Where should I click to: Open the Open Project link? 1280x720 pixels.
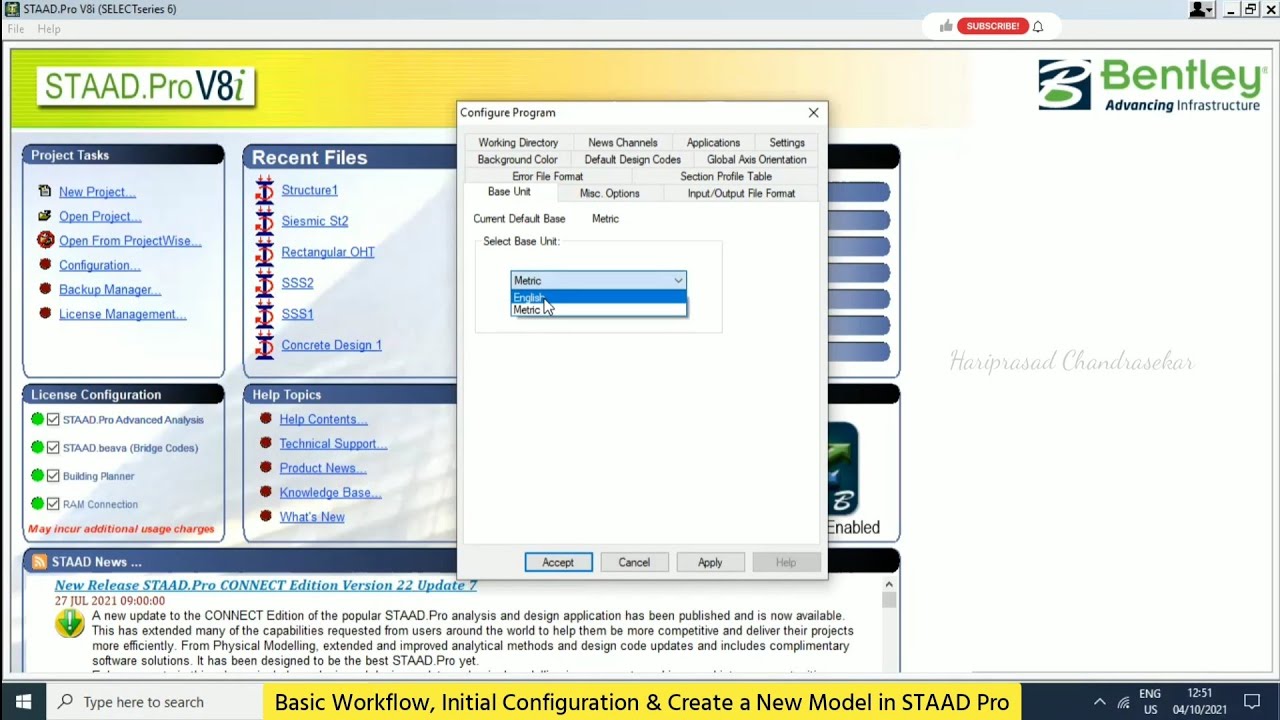click(100, 216)
